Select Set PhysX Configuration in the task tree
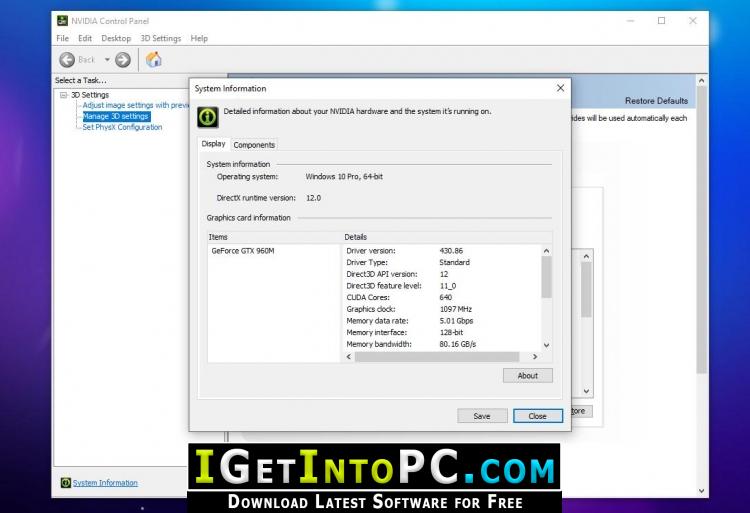The image size is (750, 513). (x=122, y=127)
